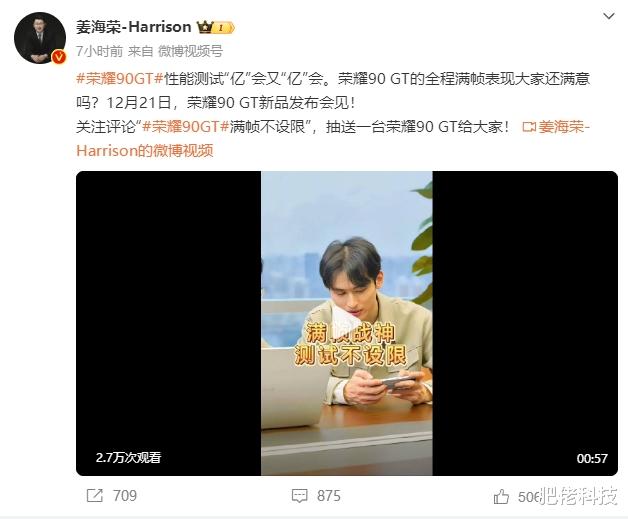Click the gold crown VIP badge
628x519 pixels.
[215, 27]
